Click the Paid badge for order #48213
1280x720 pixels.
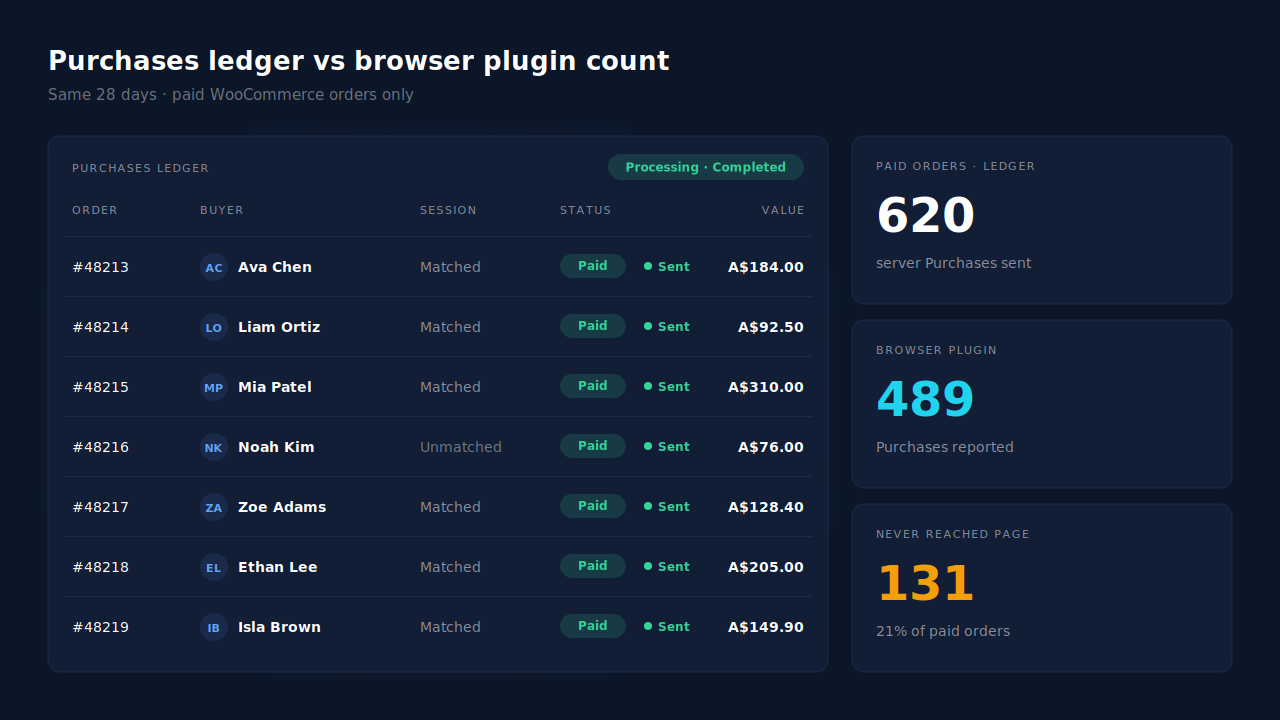pos(593,266)
